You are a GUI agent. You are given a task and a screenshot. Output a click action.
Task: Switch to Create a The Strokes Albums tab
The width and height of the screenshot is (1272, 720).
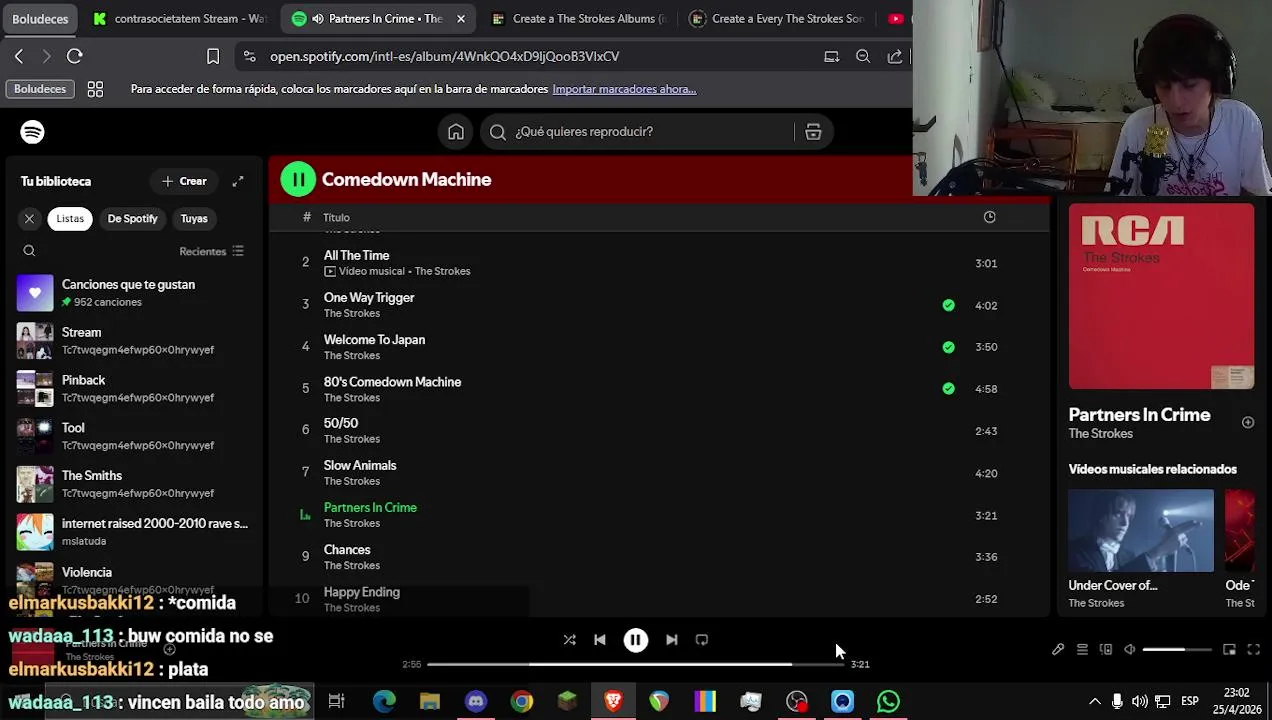[x=580, y=18]
